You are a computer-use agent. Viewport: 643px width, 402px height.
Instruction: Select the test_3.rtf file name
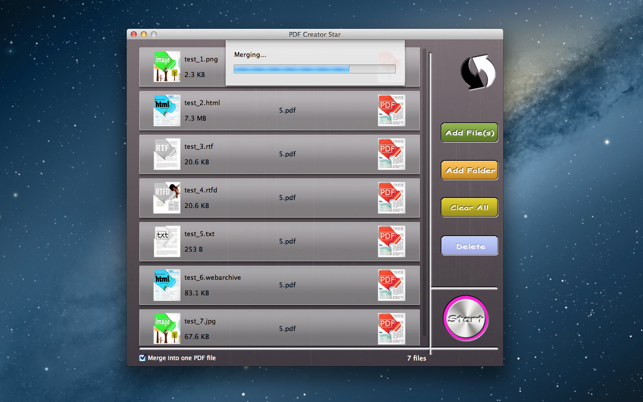199,146
